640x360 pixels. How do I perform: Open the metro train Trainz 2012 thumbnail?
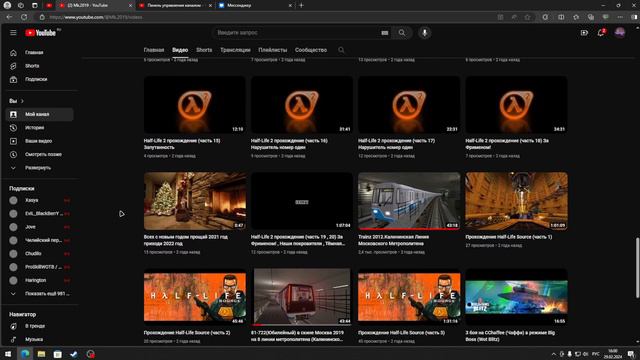click(x=409, y=201)
